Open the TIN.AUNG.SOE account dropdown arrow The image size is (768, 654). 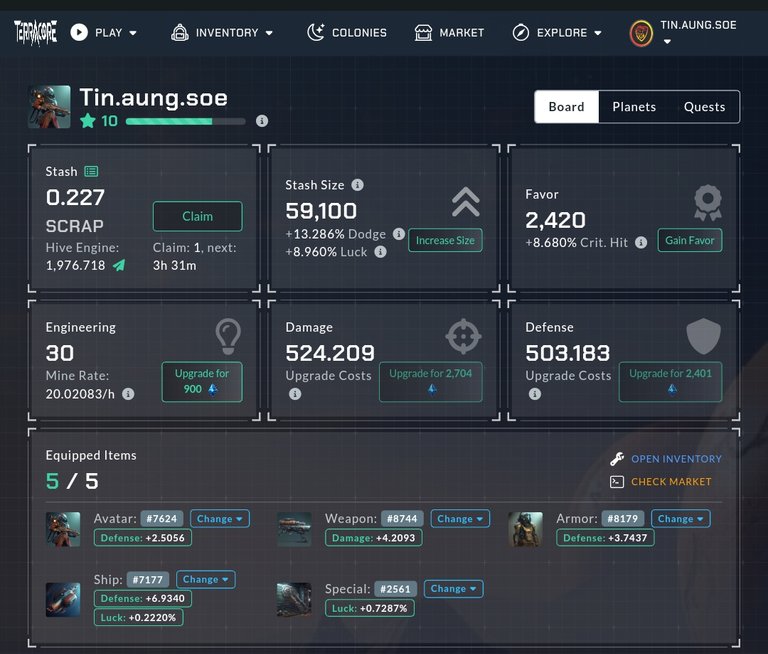pos(667,42)
